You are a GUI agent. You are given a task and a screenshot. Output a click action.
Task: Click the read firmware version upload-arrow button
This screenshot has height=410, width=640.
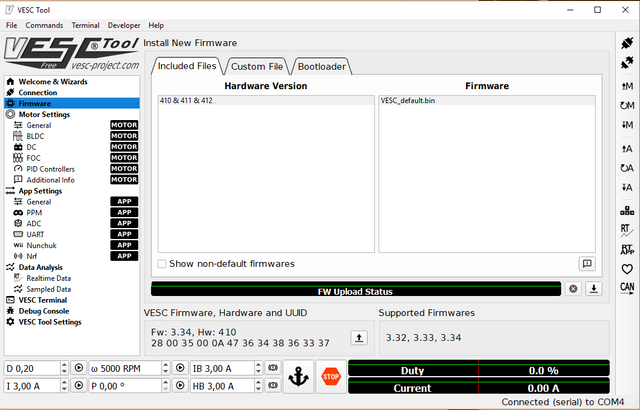click(x=359, y=338)
